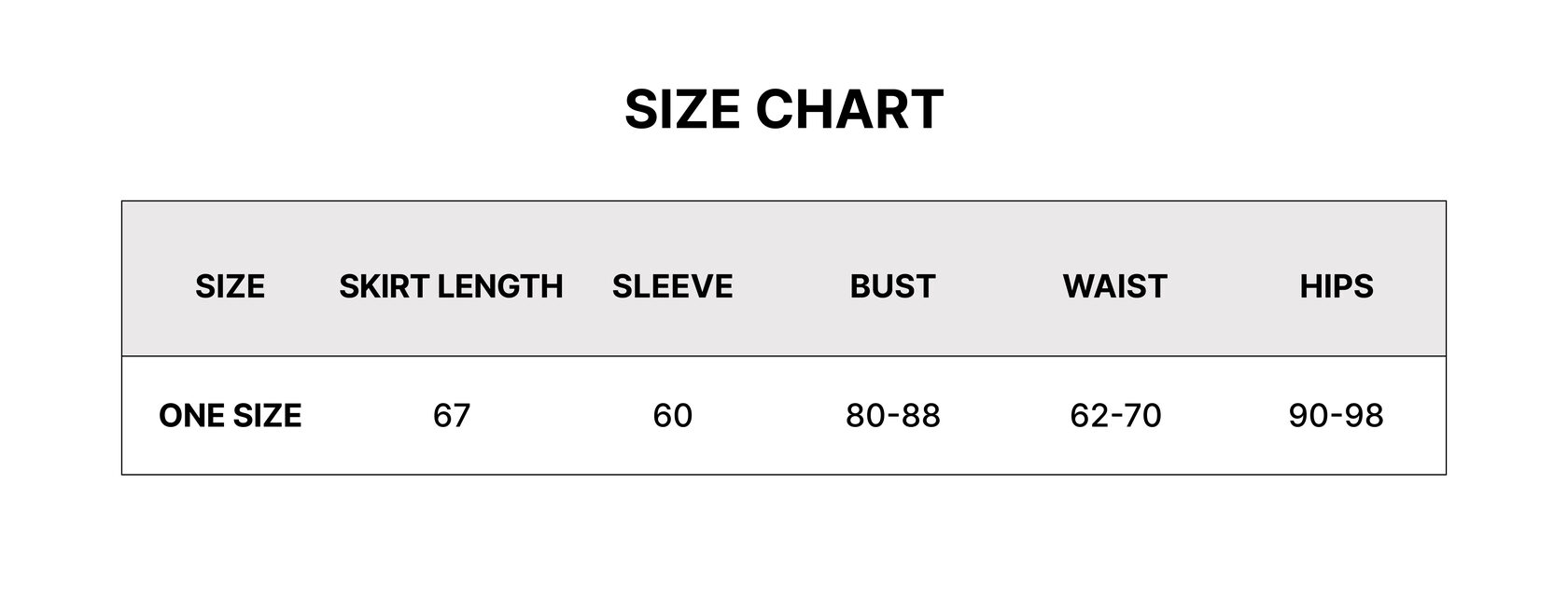Select the waist range 62-70
Screen dimensions: 1568x595
pos(1115,415)
